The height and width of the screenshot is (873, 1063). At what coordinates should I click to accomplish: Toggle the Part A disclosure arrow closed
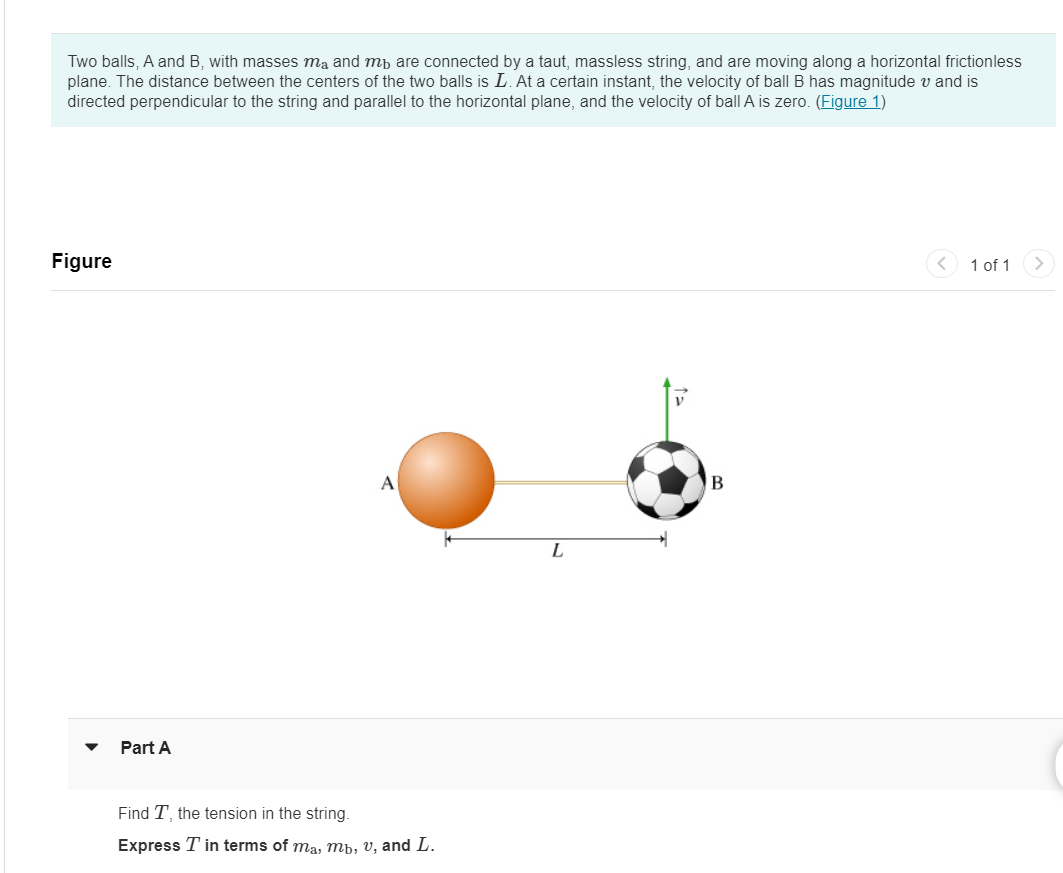(x=89, y=747)
